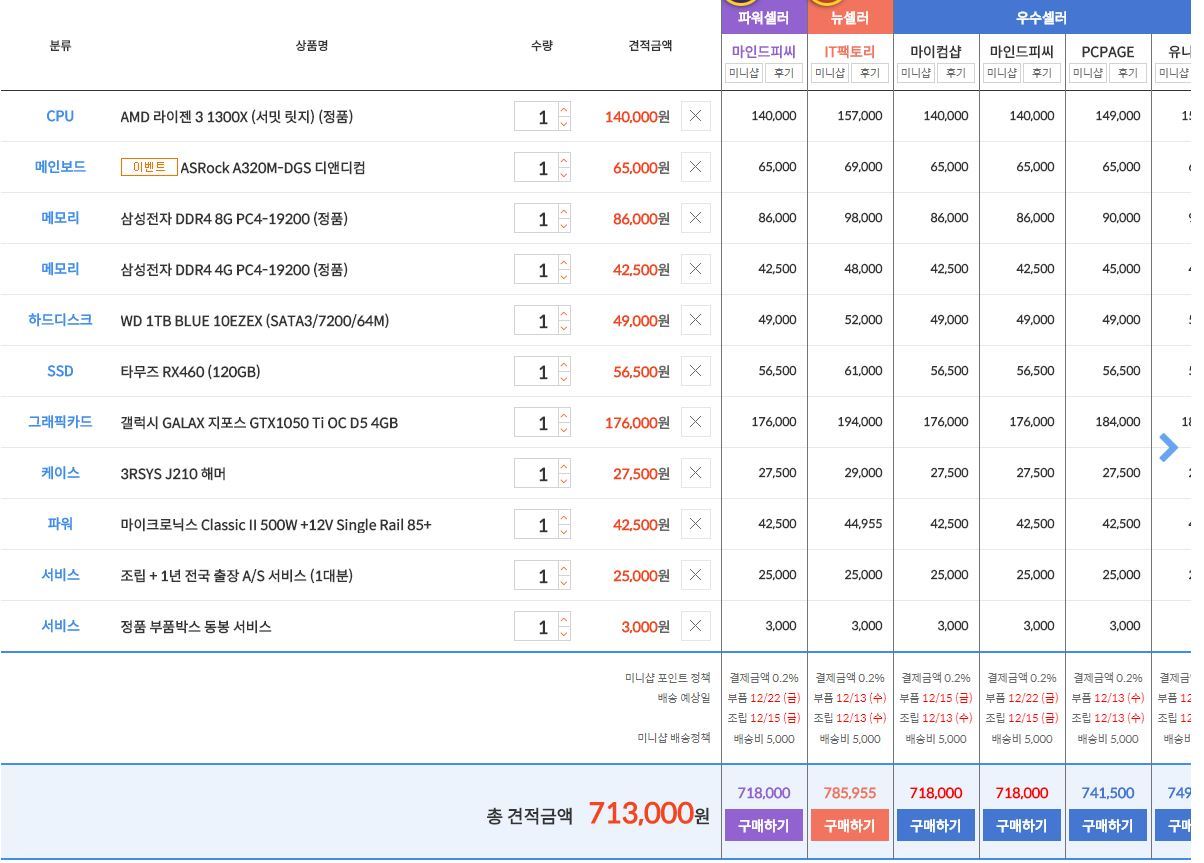Viewport: 1204px width, 863px height.
Task: Click the quantity field for 조립 + 1년 A/S 서비스
Action: click(536, 576)
